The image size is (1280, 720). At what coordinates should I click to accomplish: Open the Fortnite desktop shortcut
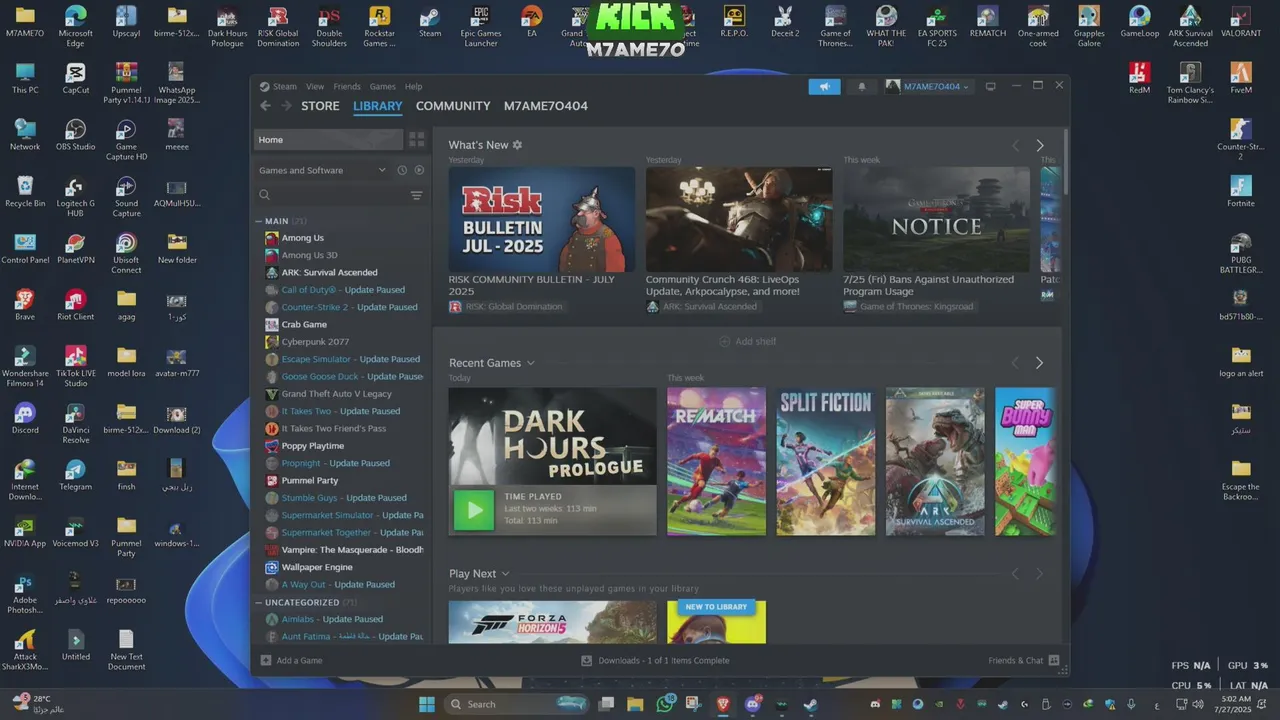(x=1241, y=191)
